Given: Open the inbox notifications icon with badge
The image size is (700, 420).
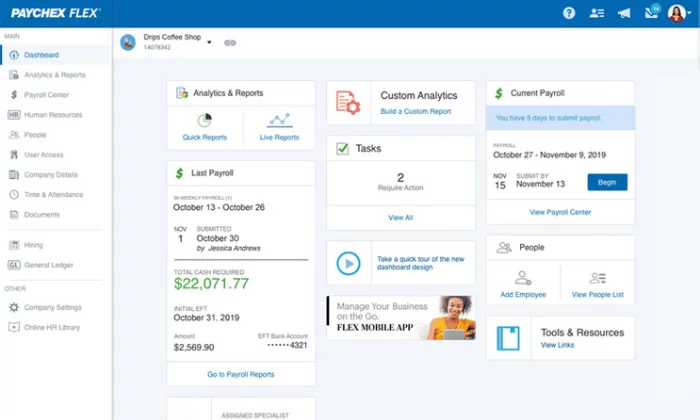Looking at the screenshot, I should 652,12.
